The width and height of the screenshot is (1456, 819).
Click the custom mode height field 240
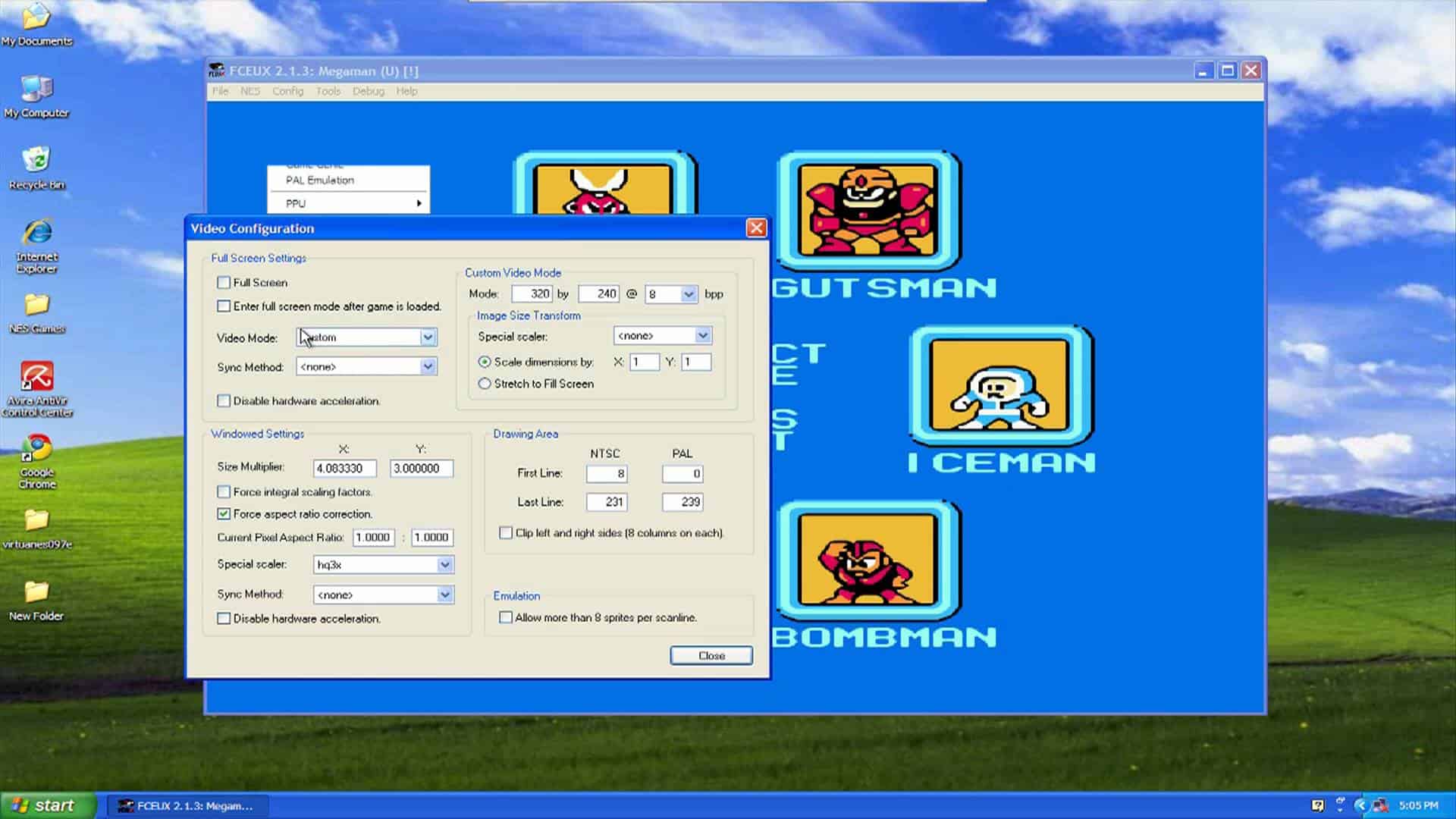598,293
